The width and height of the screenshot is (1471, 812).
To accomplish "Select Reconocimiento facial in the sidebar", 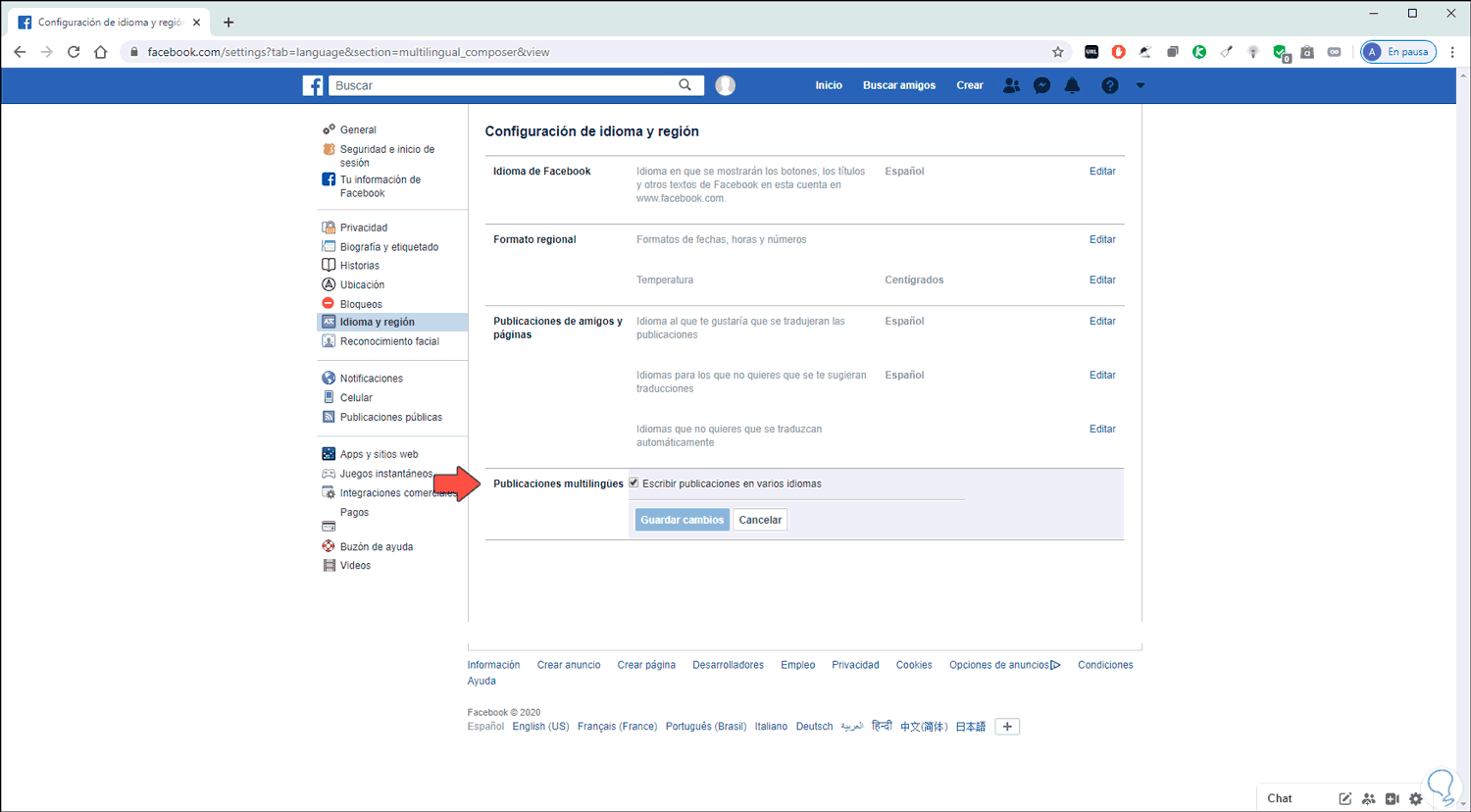I will point(389,341).
